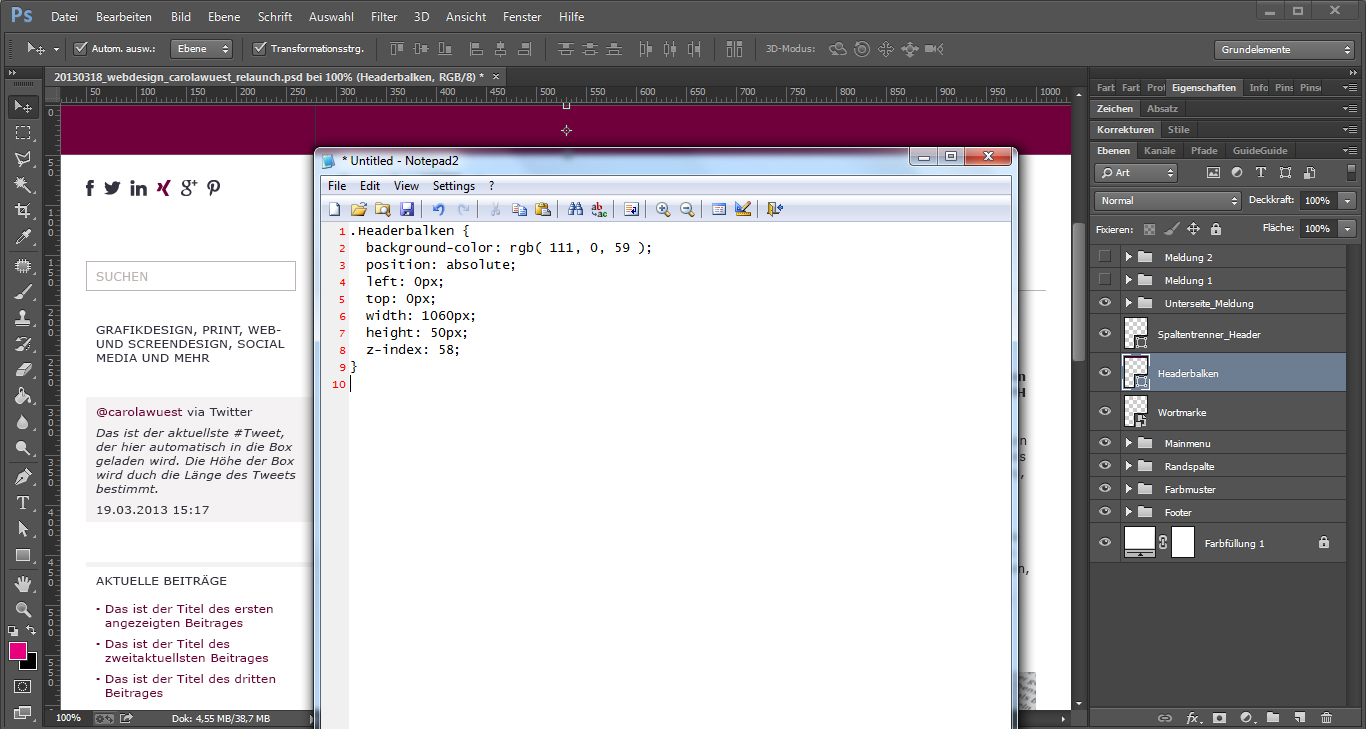
Task: Select the Rectangular Marquee tool
Action: point(23,132)
